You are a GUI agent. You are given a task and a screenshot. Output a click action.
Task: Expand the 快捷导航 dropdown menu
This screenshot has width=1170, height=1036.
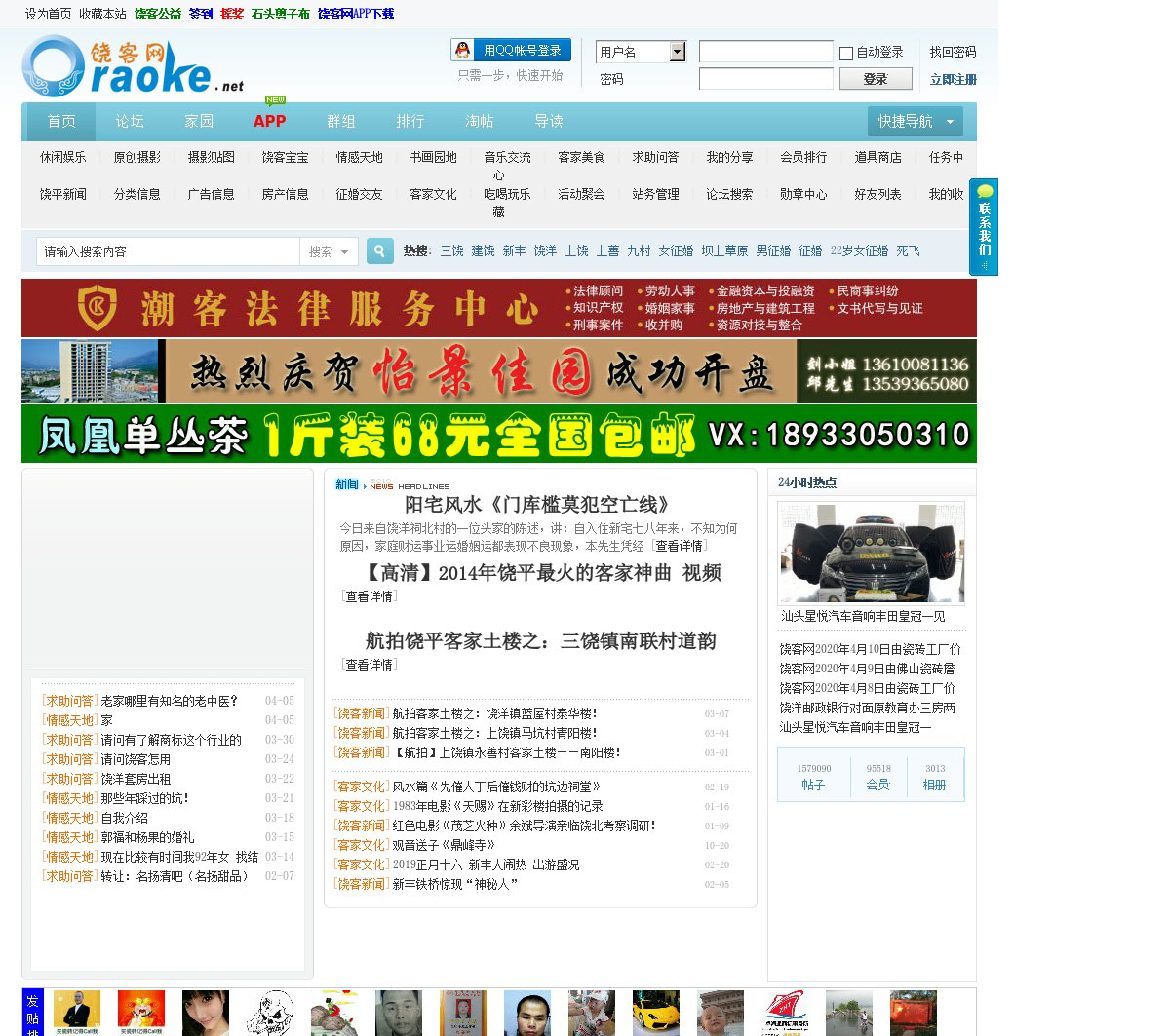[x=915, y=121]
